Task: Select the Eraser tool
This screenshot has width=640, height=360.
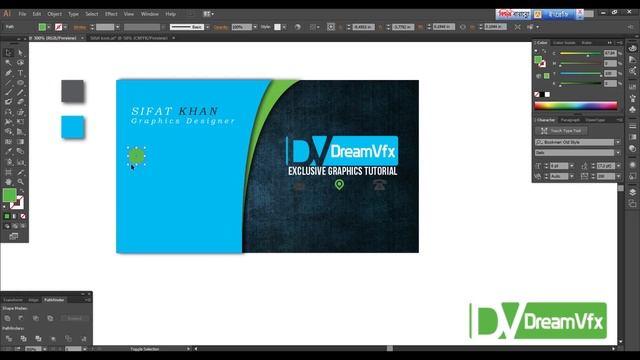Action: (20, 102)
